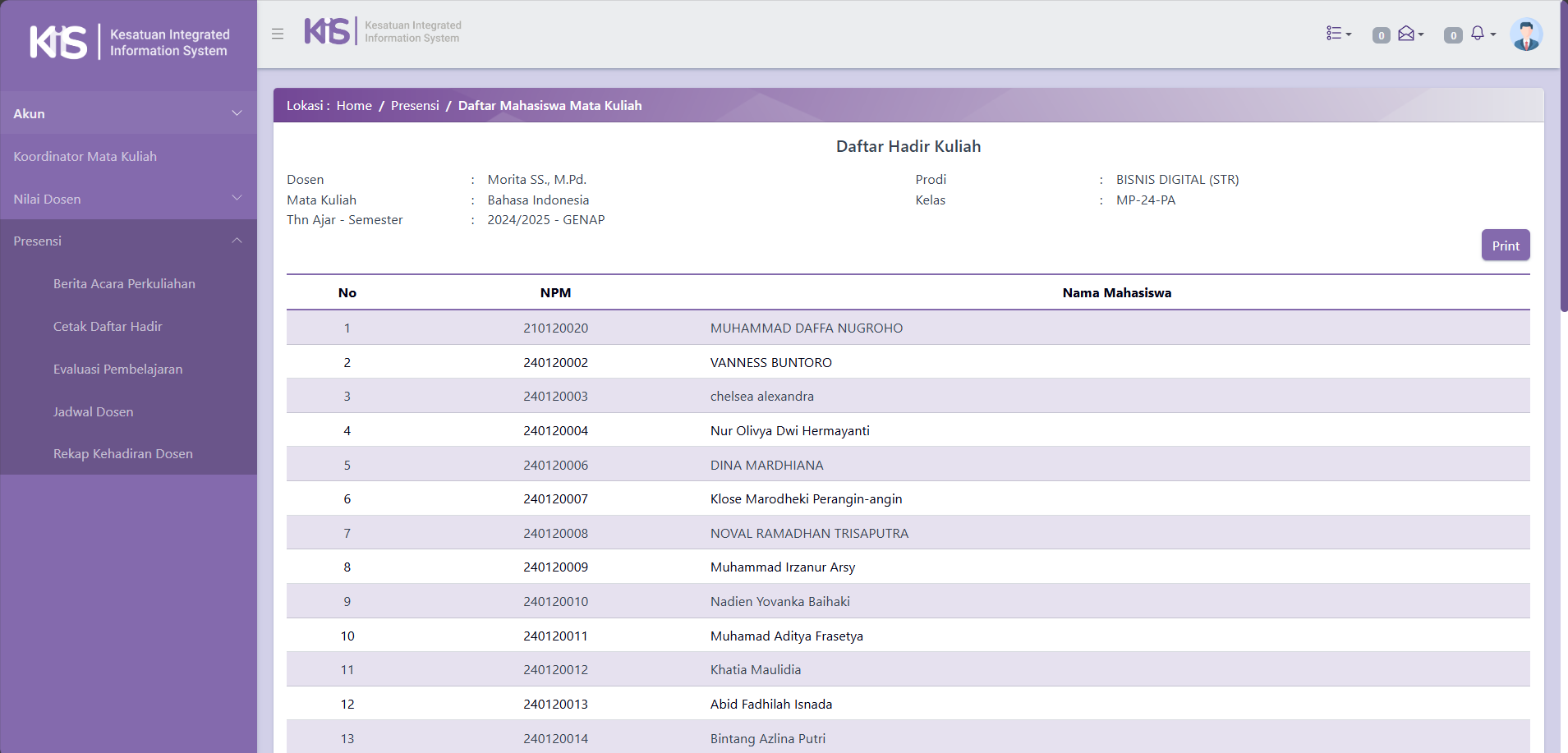Image resolution: width=1568 pixels, height=753 pixels.
Task: Click the messages count badge
Action: coord(1381,35)
